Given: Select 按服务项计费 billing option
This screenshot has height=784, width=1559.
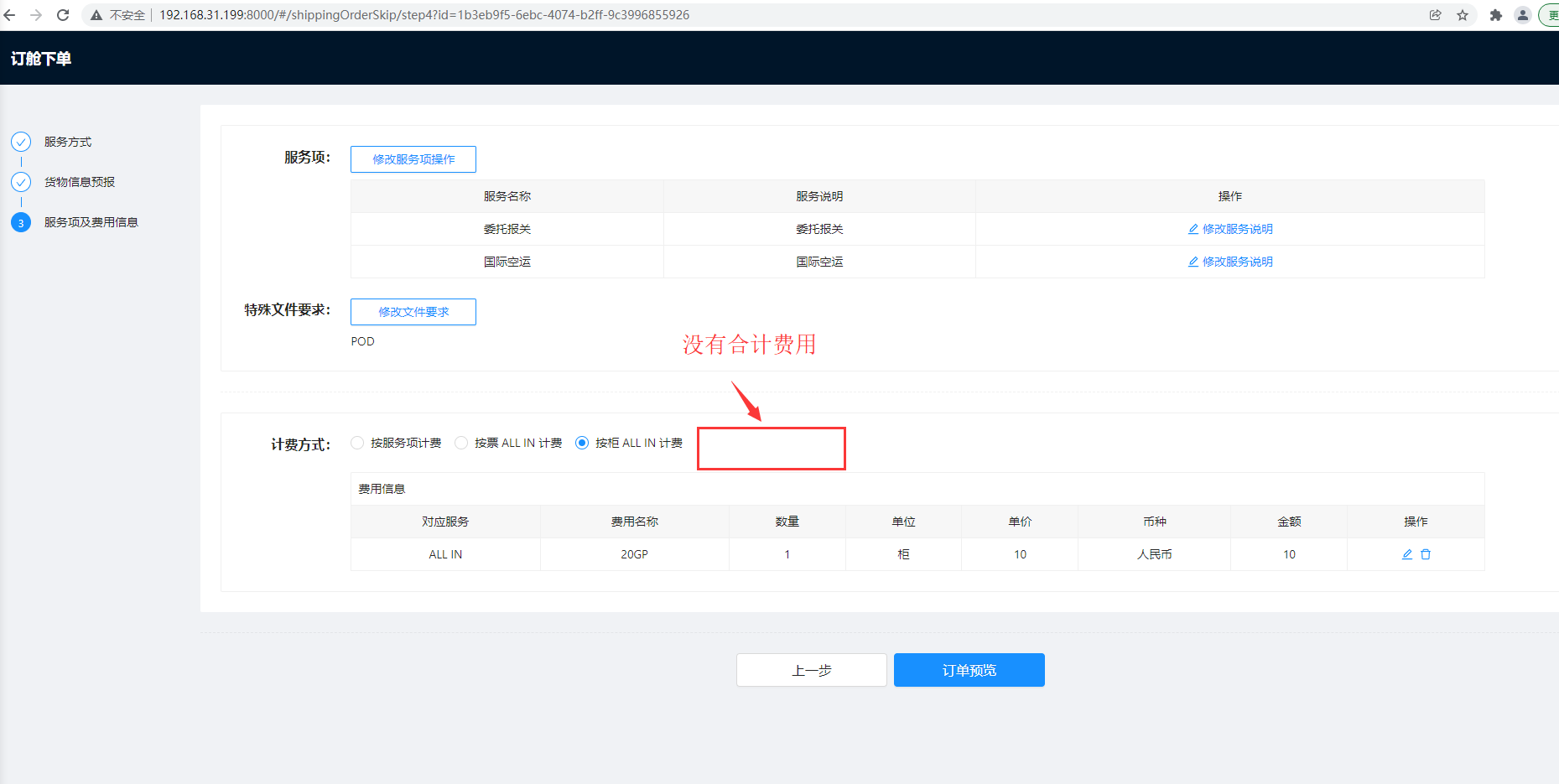Looking at the screenshot, I should coord(358,443).
